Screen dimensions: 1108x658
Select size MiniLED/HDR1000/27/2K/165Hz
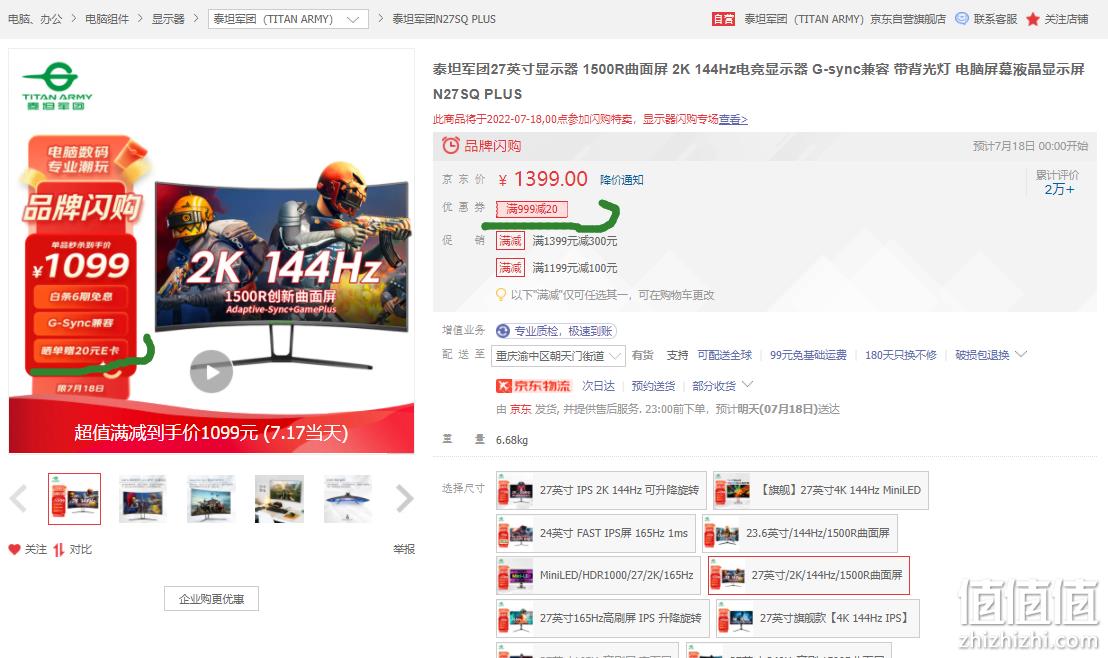599,575
